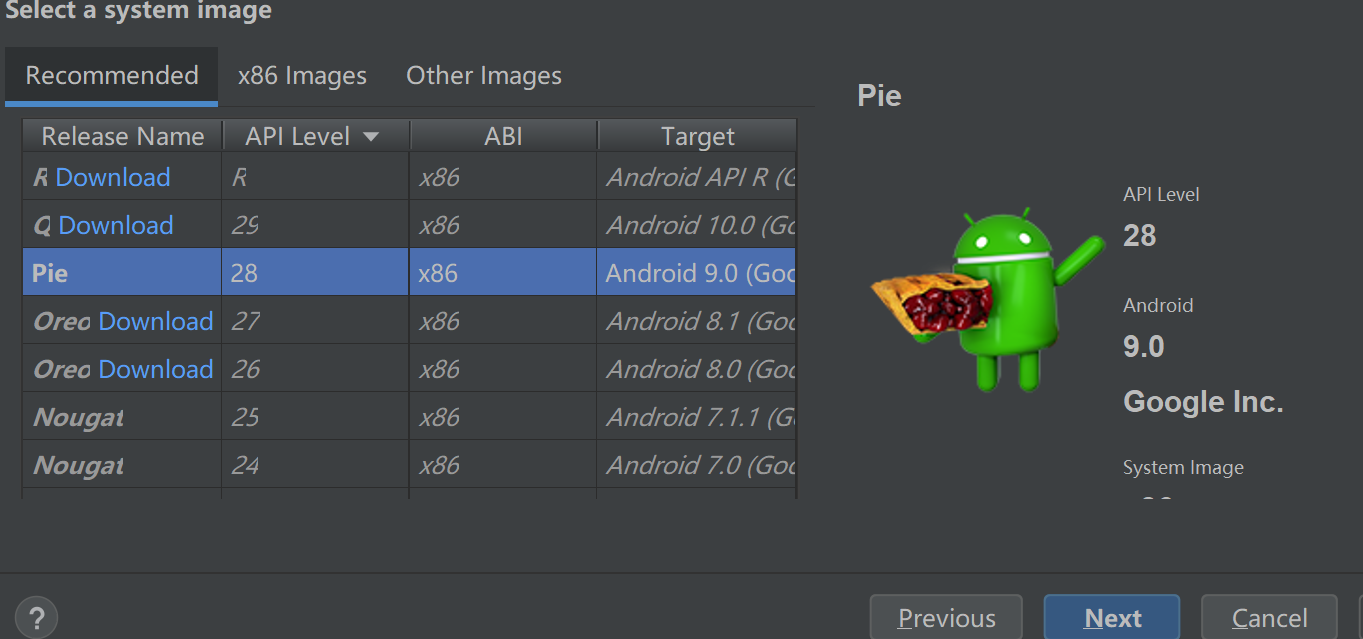Click API level 26 cell

coord(315,368)
